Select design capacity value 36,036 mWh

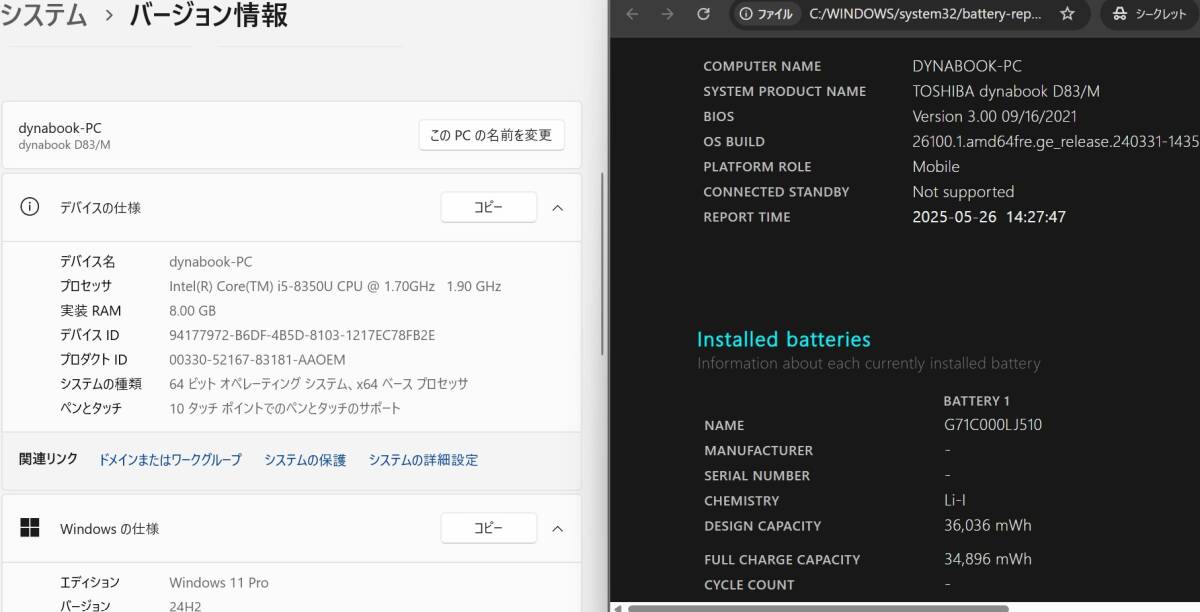pos(987,525)
